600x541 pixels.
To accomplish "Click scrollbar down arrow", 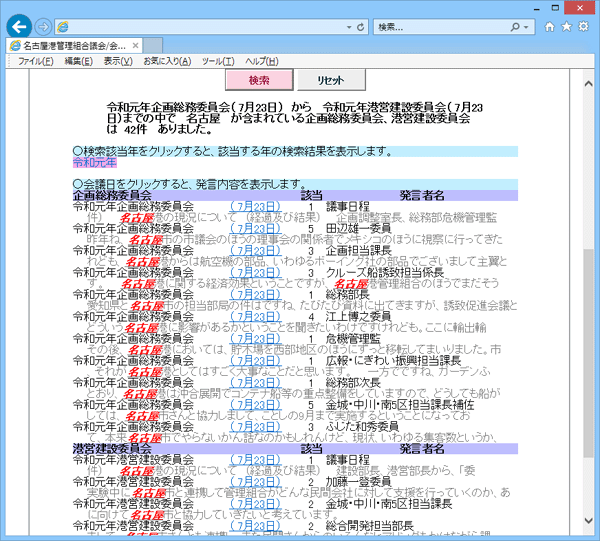I will point(589,520).
